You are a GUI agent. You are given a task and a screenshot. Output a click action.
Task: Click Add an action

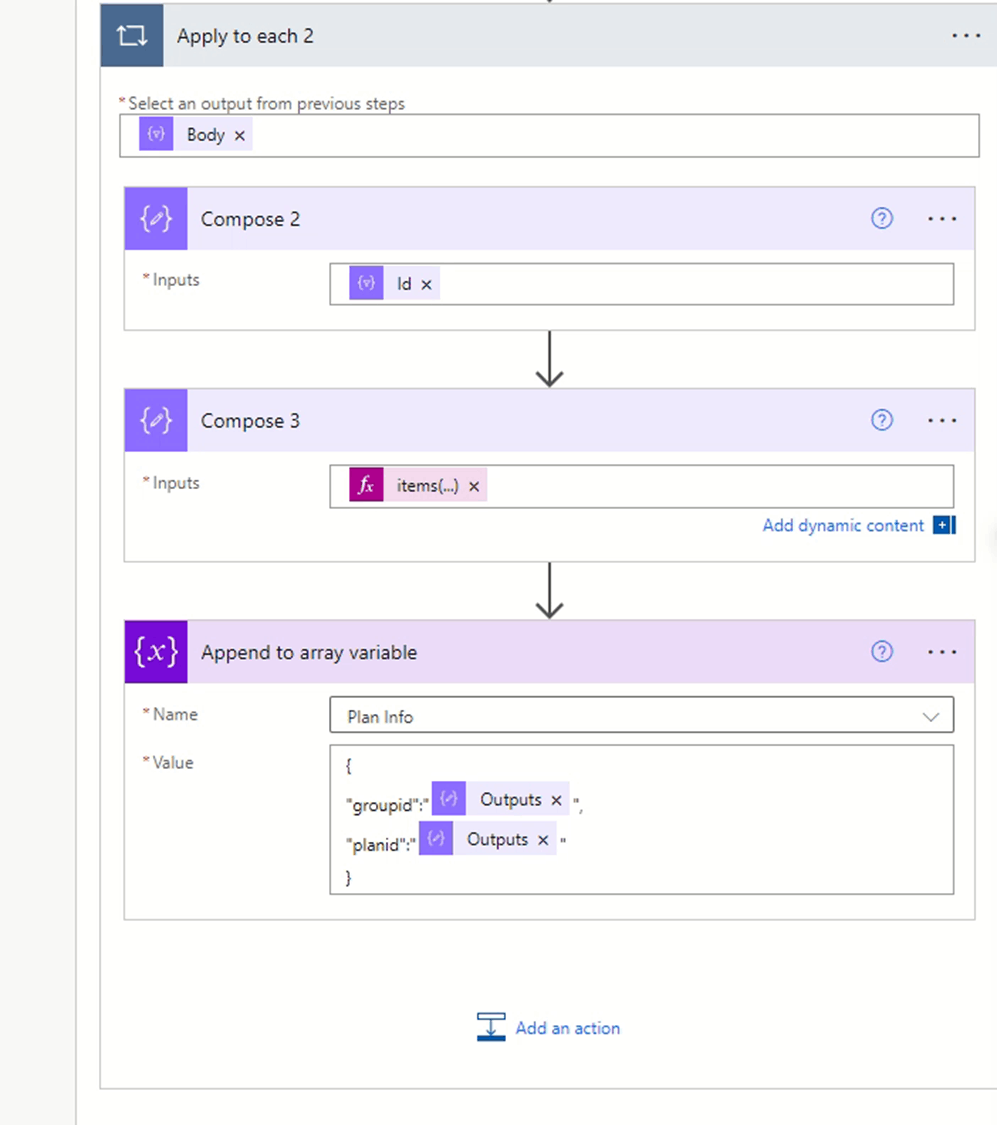coord(567,1028)
